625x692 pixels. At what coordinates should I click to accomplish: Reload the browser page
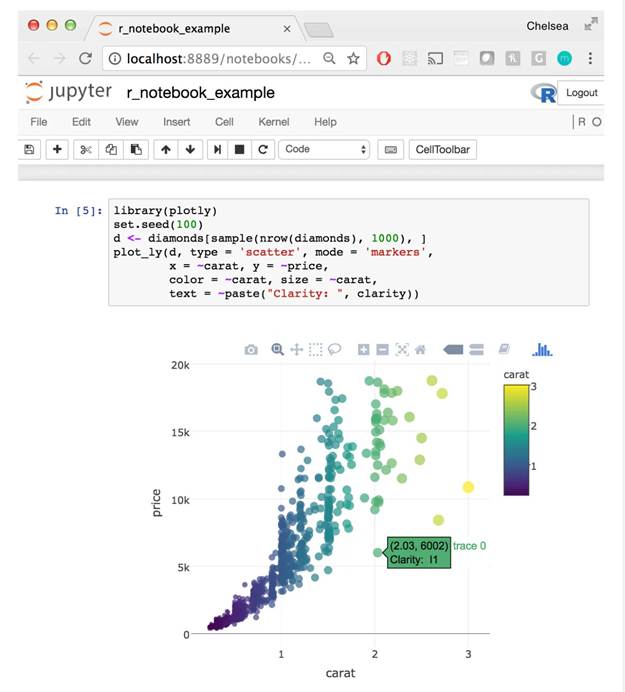(x=85, y=58)
